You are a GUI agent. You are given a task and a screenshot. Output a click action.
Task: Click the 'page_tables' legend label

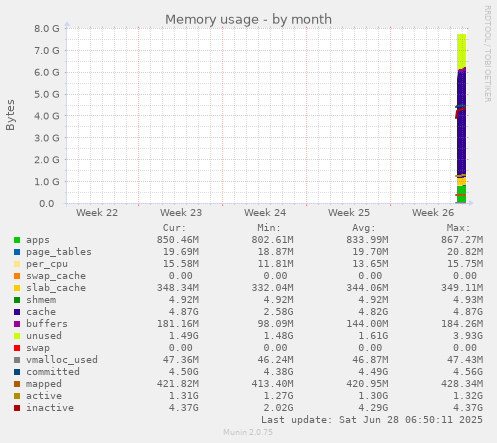tap(59, 252)
